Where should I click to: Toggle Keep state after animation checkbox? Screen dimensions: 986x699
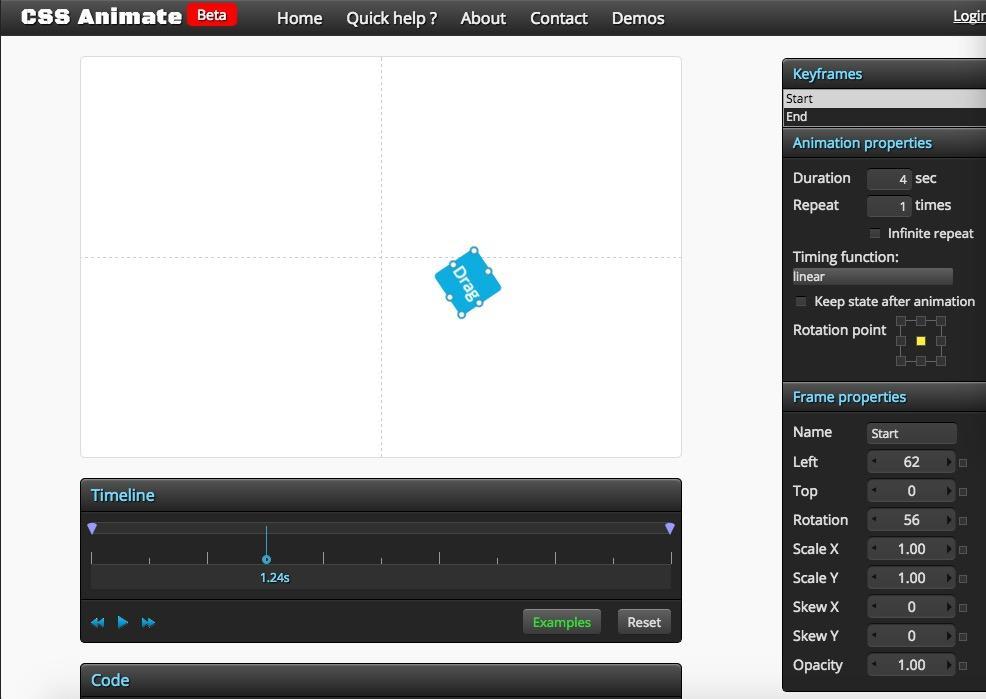click(801, 302)
